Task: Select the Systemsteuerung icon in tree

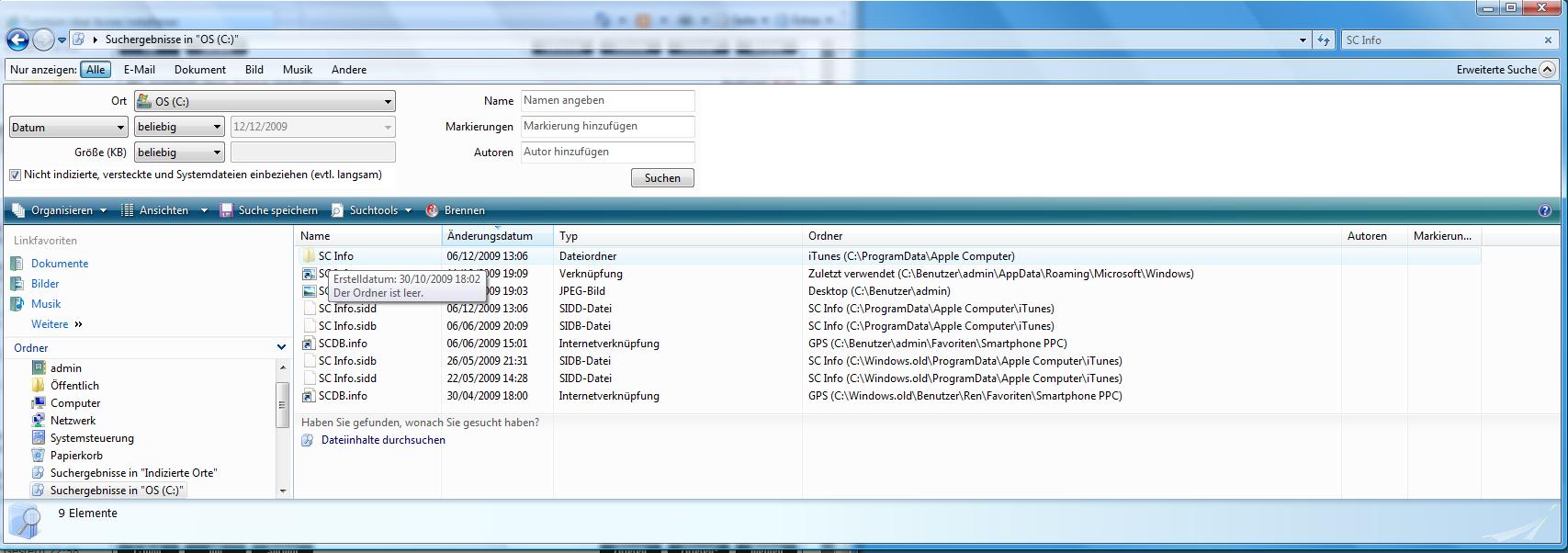Action: pyautogui.click(x=39, y=438)
